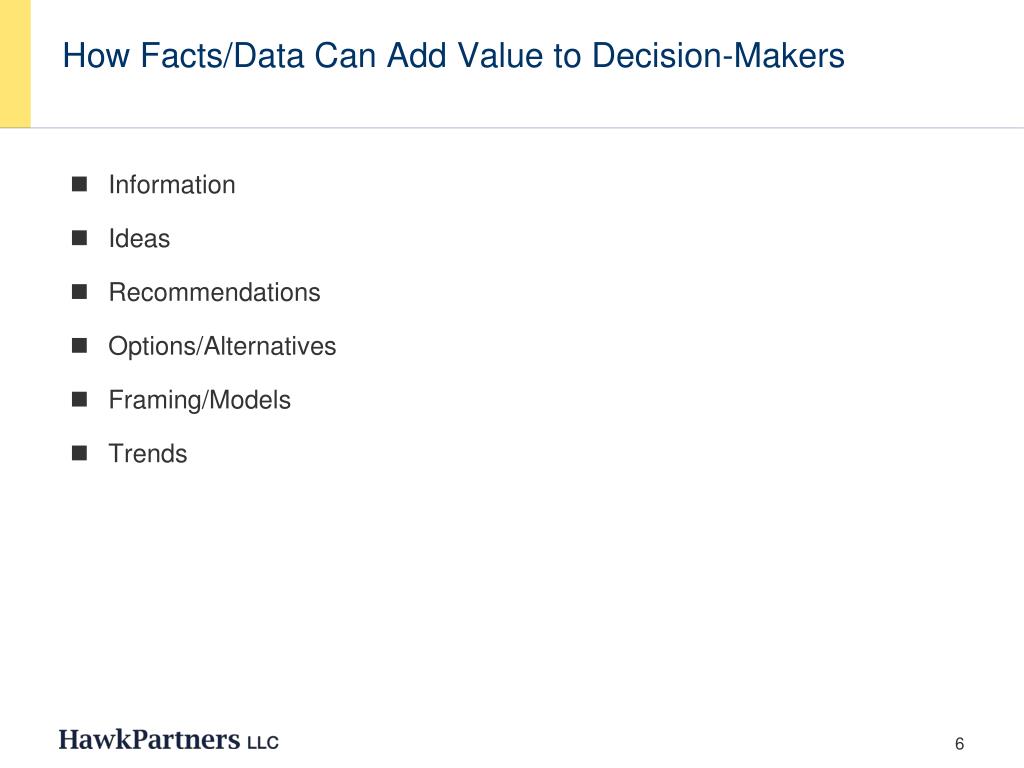This screenshot has width=1024, height=768.
Task: Click the square bullet beside Framing/Models
Action: (x=79, y=399)
